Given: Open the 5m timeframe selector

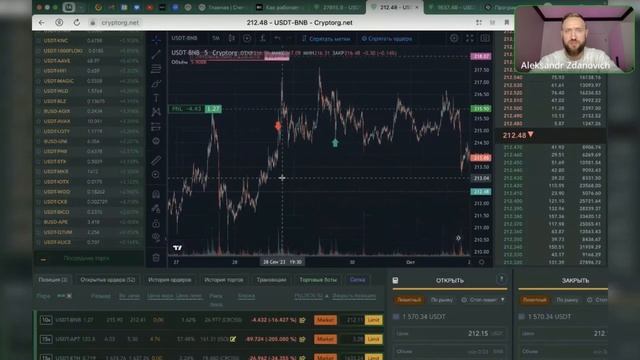Looking at the screenshot, I should coord(216,38).
